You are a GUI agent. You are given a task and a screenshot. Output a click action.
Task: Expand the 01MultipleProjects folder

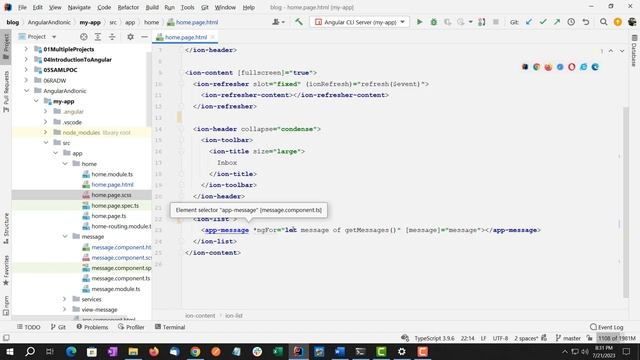click(x=26, y=49)
